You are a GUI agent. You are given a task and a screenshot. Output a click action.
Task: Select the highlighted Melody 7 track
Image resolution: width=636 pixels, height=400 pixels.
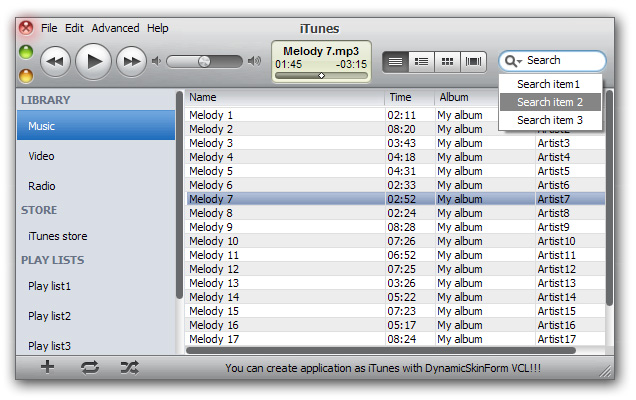coord(395,199)
